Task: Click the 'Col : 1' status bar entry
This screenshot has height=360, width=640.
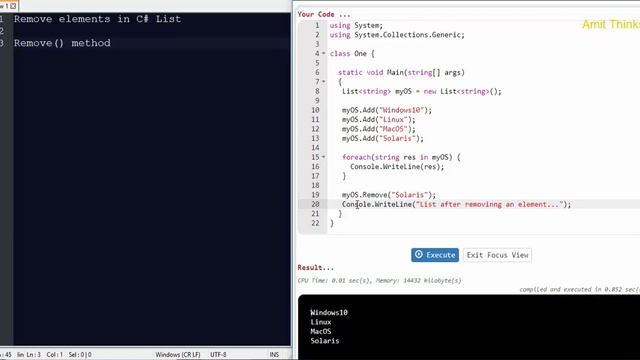Action: coord(54,355)
